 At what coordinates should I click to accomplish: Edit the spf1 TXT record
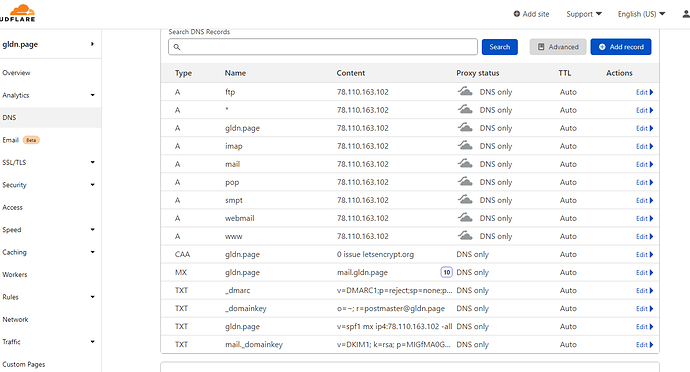point(645,327)
